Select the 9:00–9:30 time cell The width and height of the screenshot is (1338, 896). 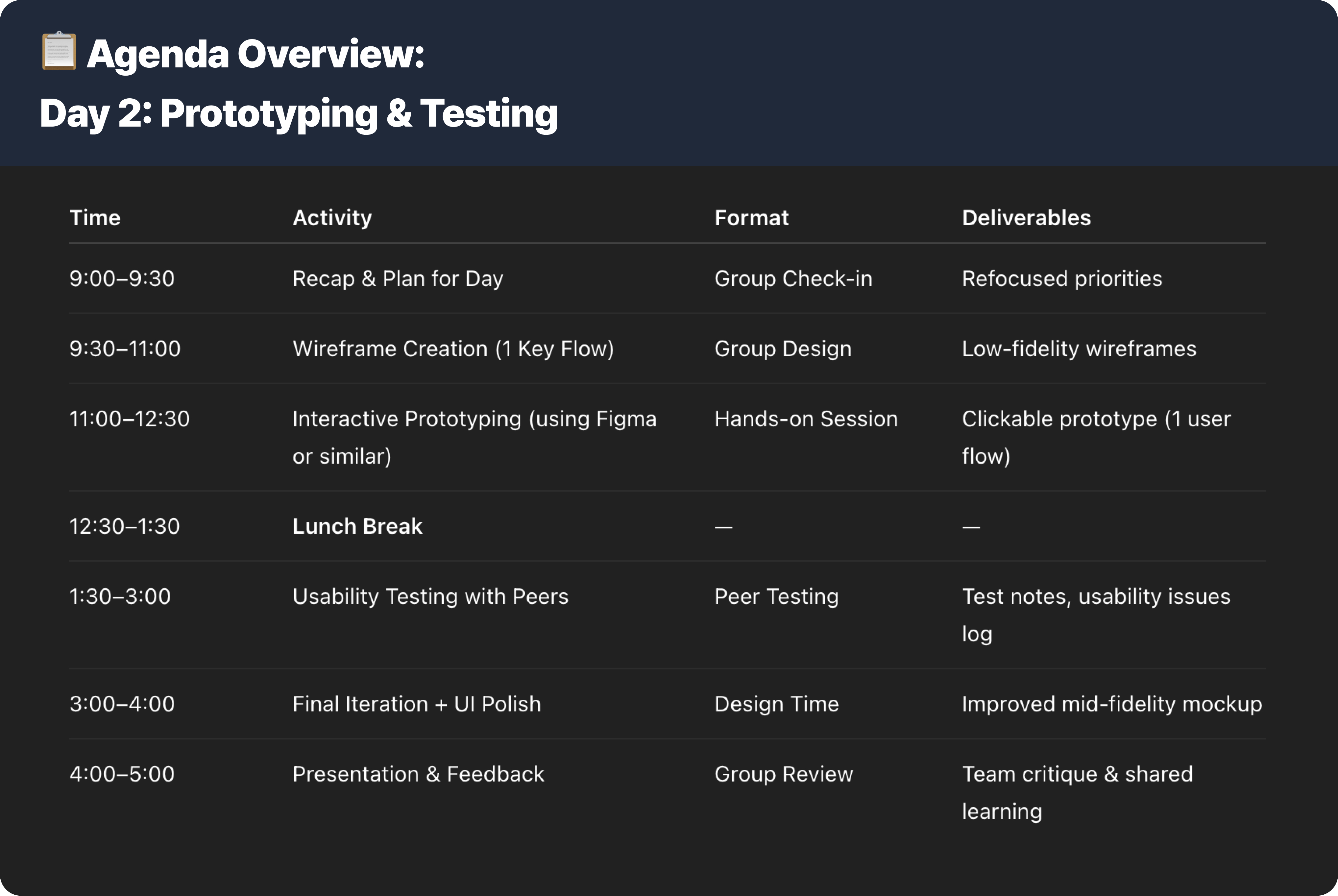[x=122, y=279]
